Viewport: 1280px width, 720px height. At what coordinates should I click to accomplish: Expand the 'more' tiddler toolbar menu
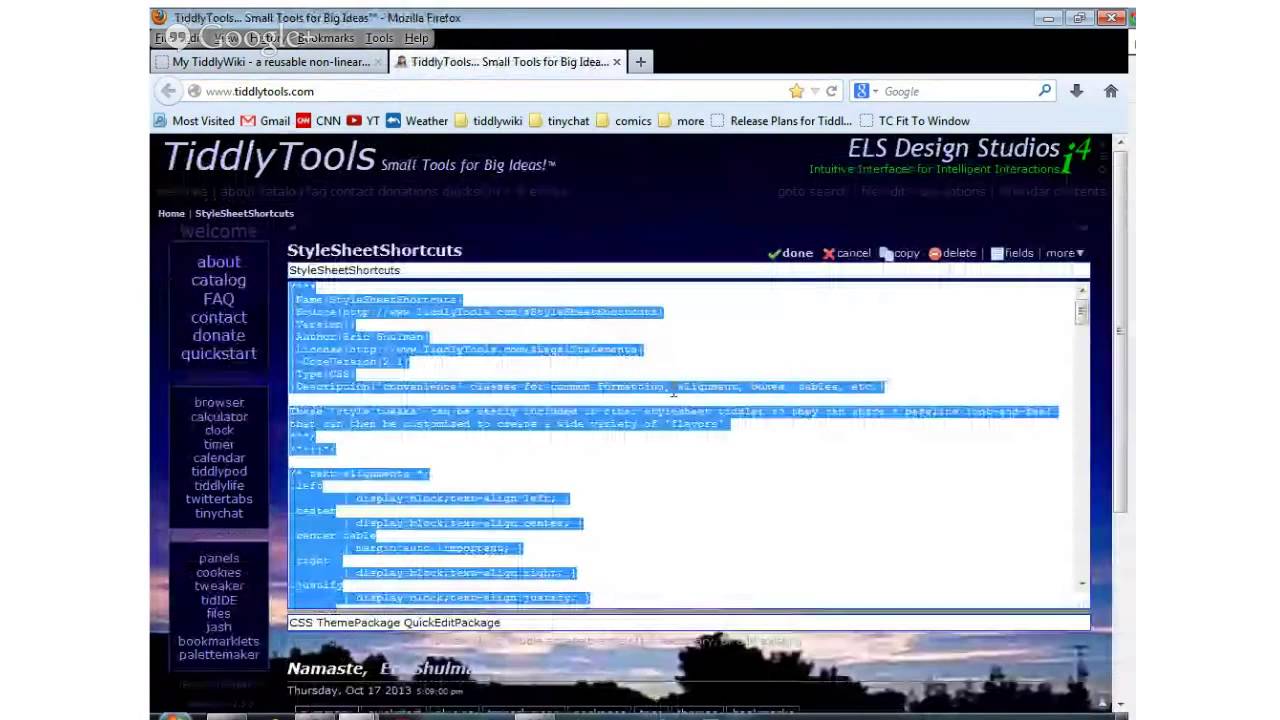[1065, 253]
